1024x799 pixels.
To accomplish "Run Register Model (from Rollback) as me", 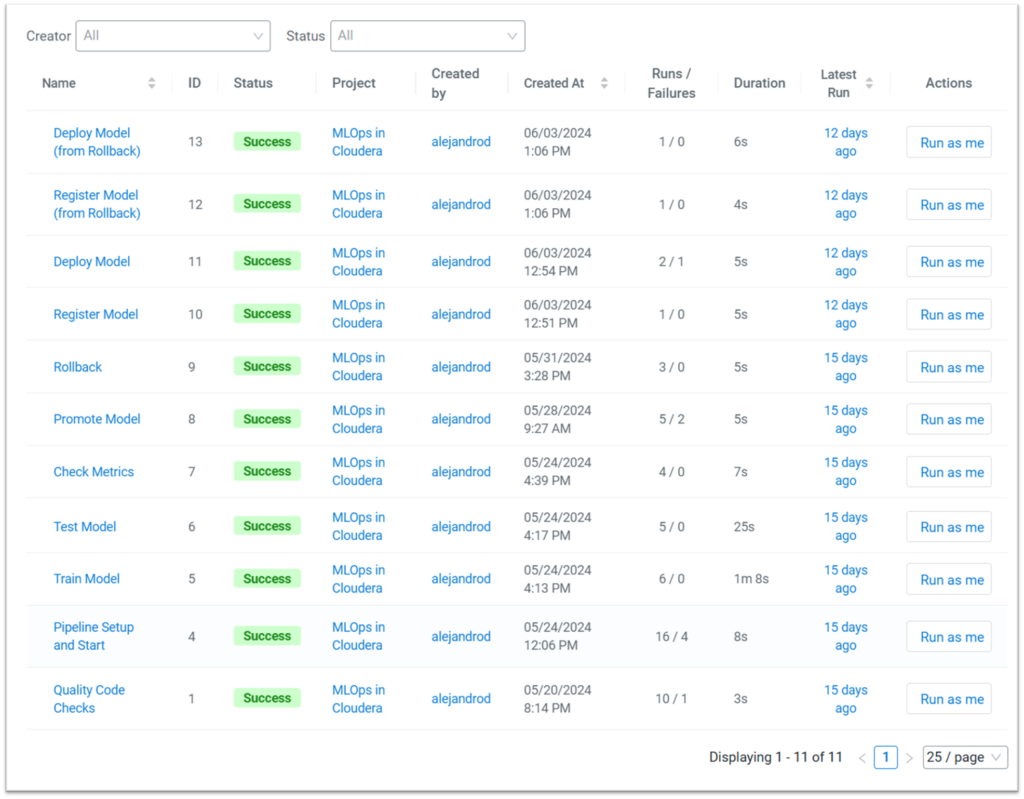I will point(949,204).
